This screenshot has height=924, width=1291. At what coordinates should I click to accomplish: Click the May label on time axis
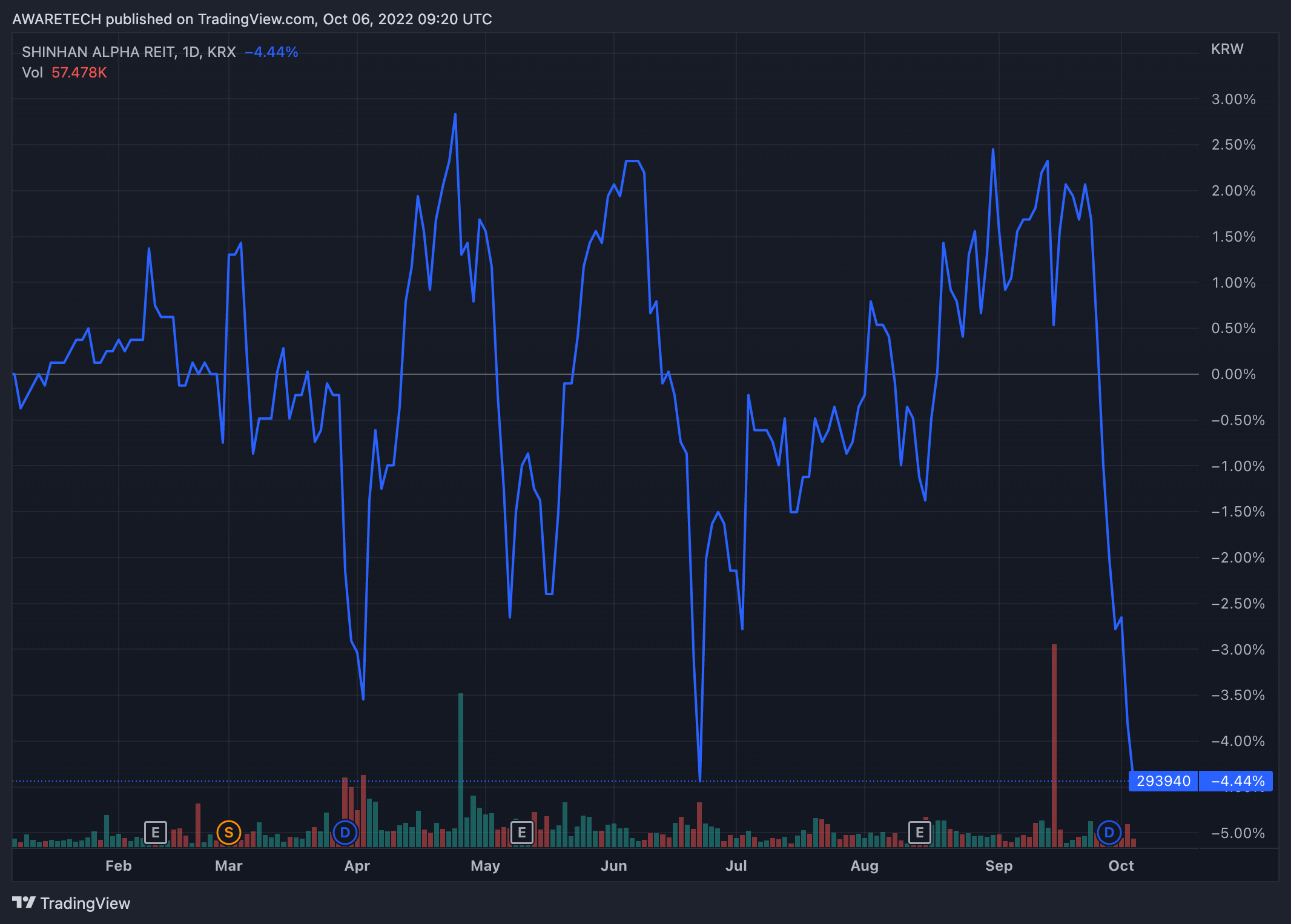point(486,866)
